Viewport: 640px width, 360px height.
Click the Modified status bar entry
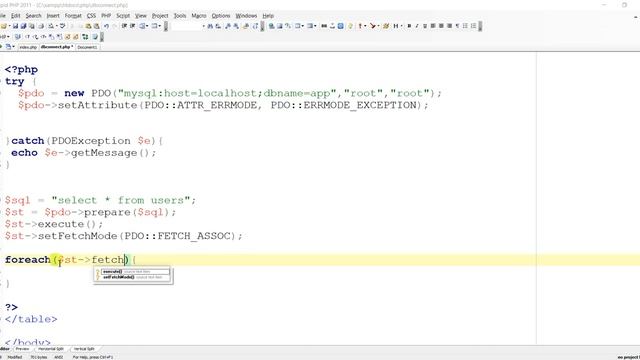pyautogui.click(x=15, y=357)
